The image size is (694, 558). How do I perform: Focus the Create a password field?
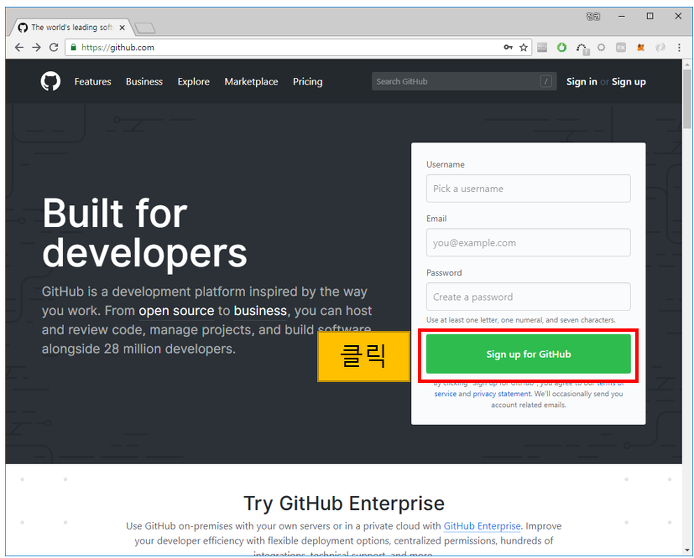coord(528,296)
